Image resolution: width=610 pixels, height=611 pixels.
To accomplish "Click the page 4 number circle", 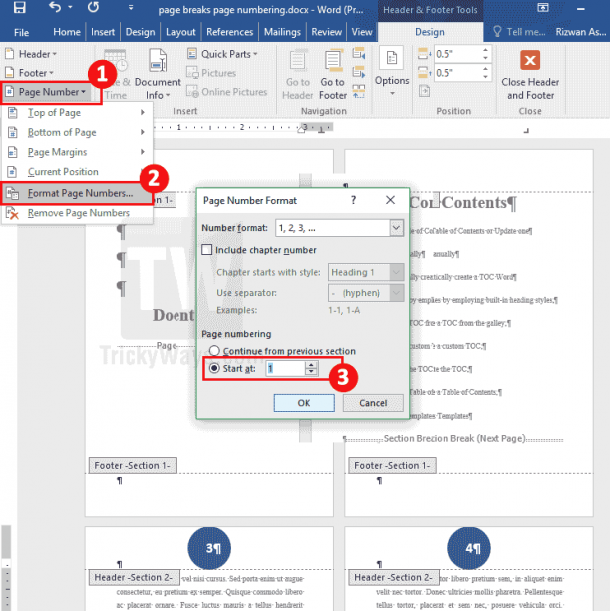I will click(x=469, y=548).
